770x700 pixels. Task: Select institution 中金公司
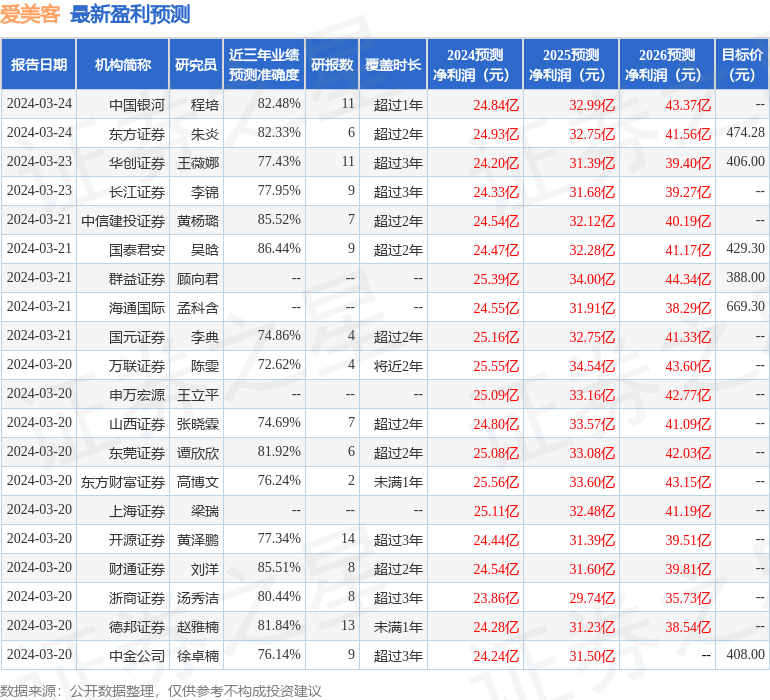137,656
